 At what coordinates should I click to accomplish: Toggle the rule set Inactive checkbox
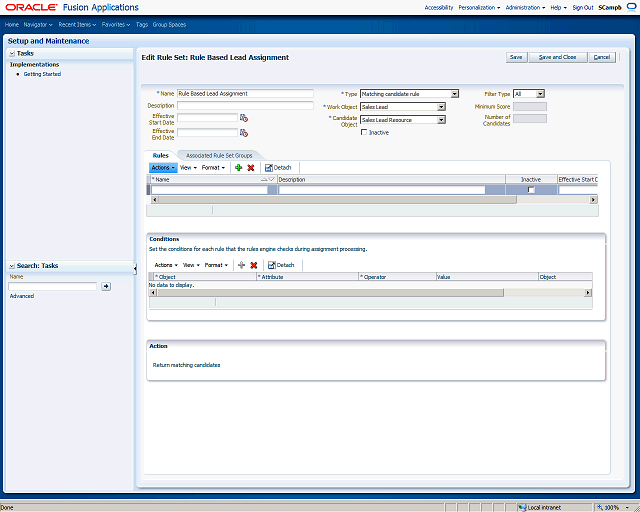364,132
